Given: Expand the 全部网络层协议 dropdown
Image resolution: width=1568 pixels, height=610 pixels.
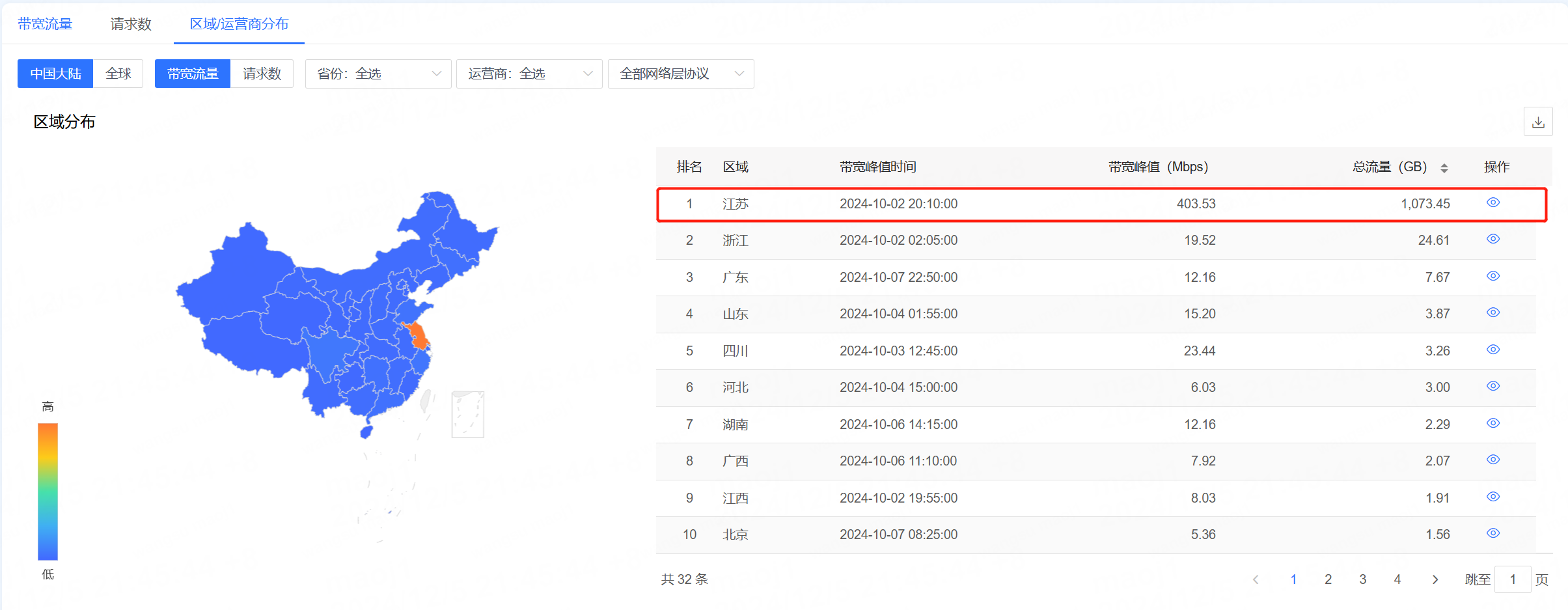Looking at the screenshot, I should 680,74.
